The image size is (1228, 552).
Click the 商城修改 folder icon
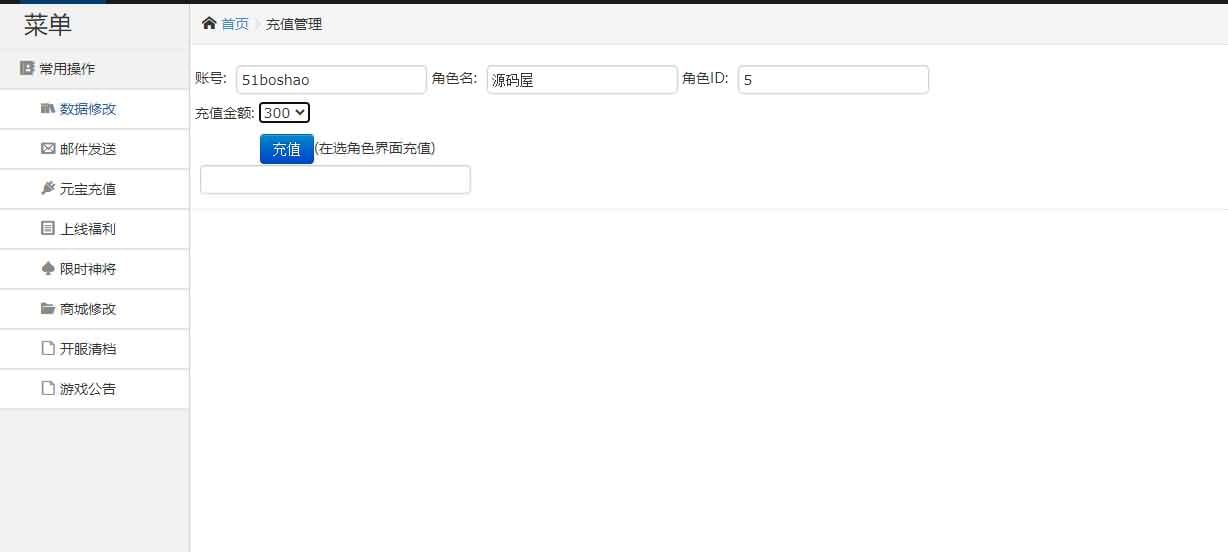[47, 308]
